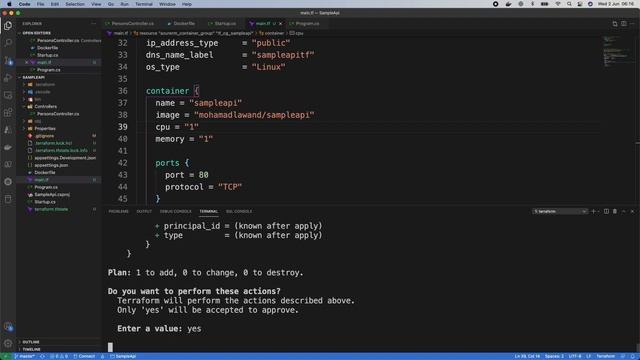Open the new terminal launch profile dropdown

click(599, 211)
